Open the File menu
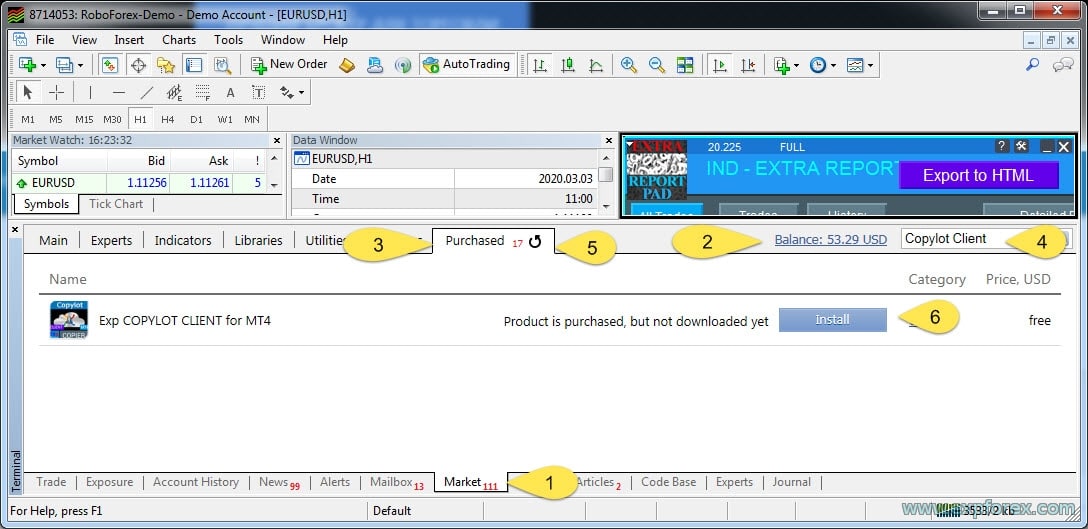Viewport: 1088px width, 529px height. [45, 40]
